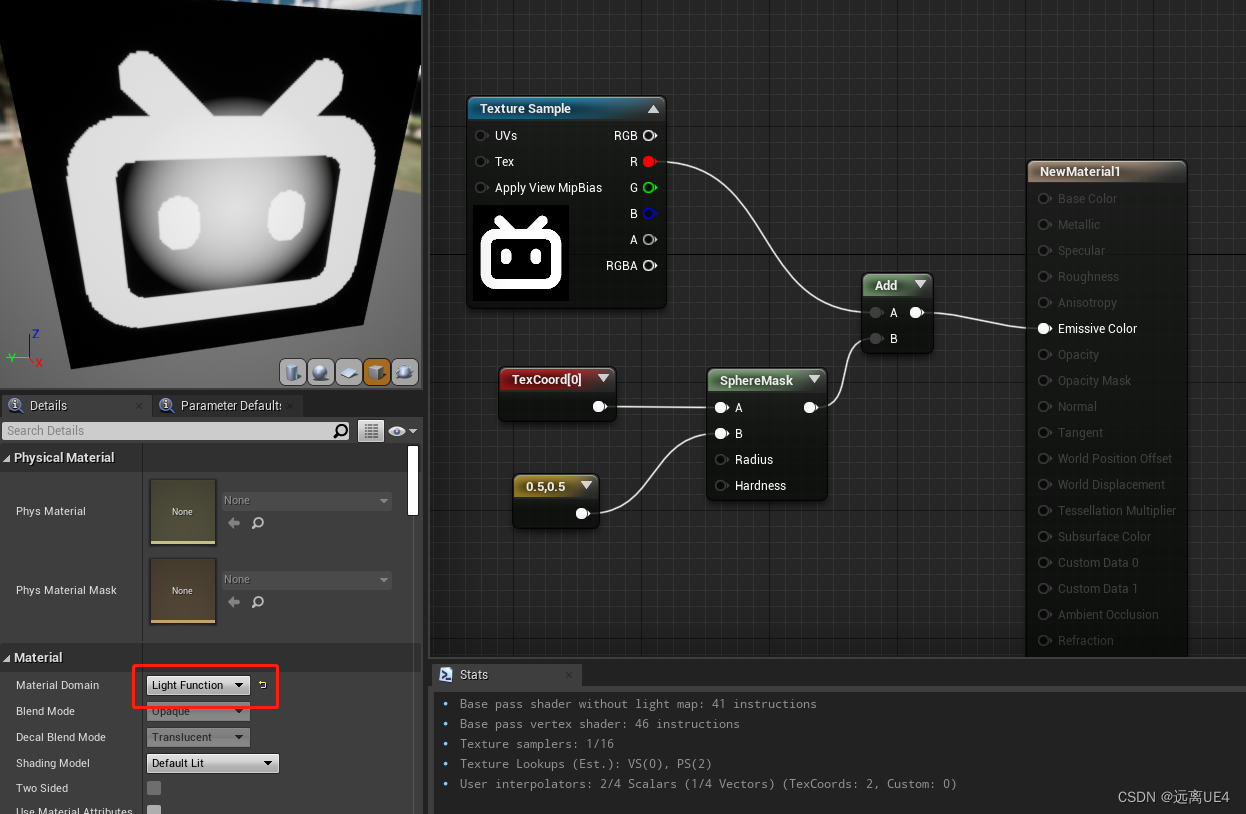Click Texture Sample B blue output pin
The height and width of the screenshot is (814, 1246).
[x=649, y=213]
